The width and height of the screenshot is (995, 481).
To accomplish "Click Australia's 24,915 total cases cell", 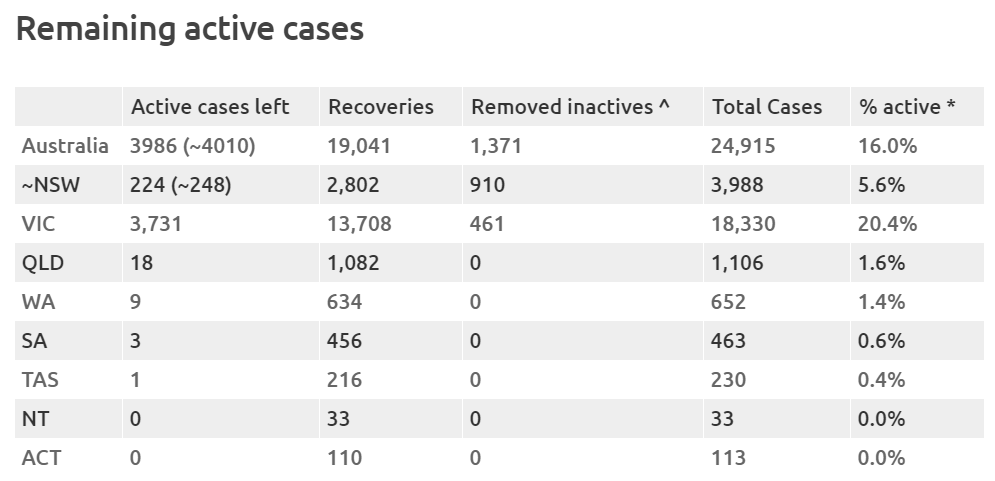I will pyautogui.click(x=743, y=146).
